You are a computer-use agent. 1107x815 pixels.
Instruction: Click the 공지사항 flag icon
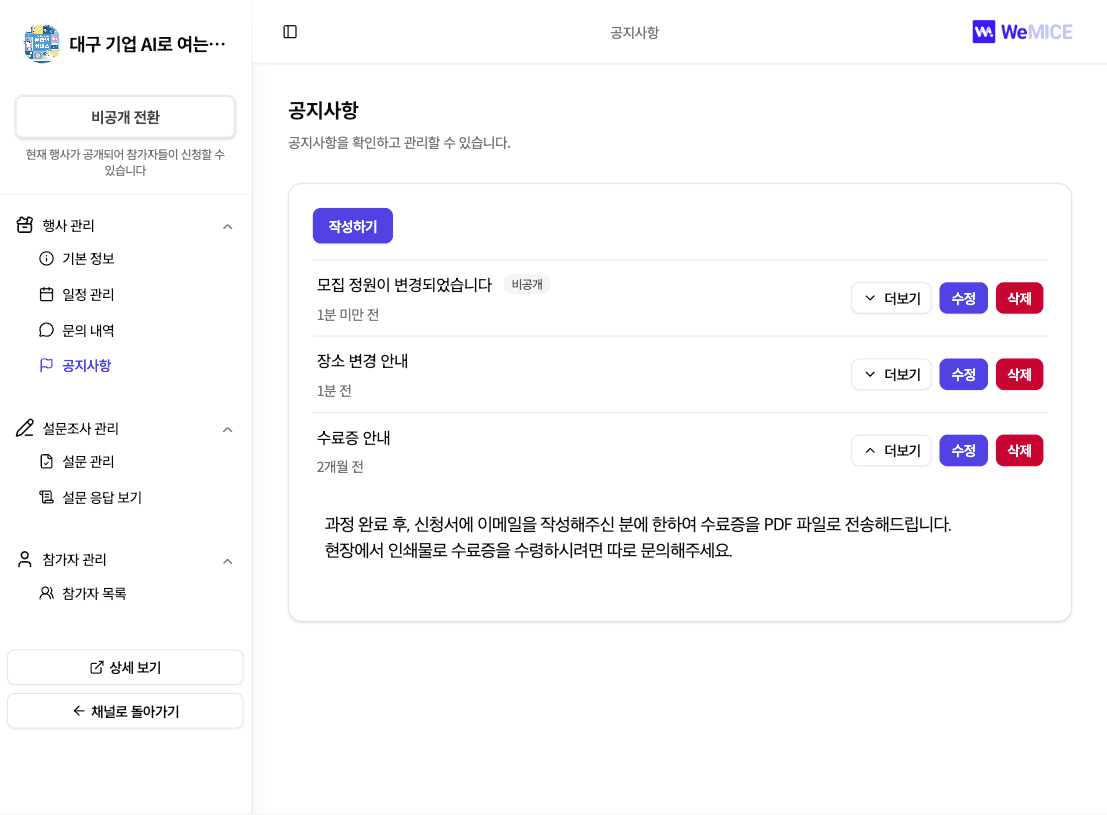[47, 365]
